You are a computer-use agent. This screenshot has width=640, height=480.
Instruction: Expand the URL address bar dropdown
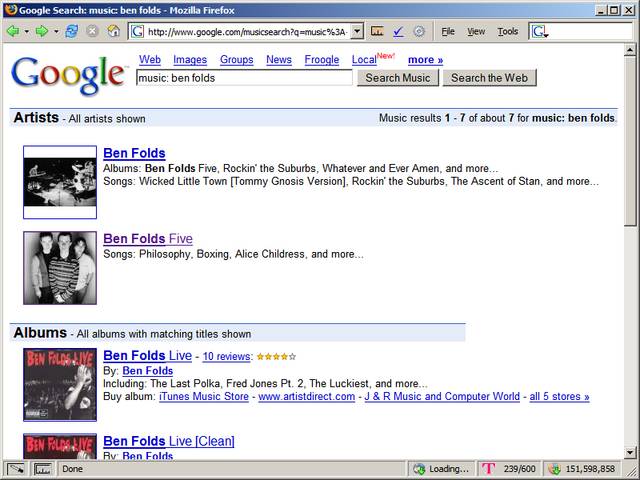tap(357, 31)
